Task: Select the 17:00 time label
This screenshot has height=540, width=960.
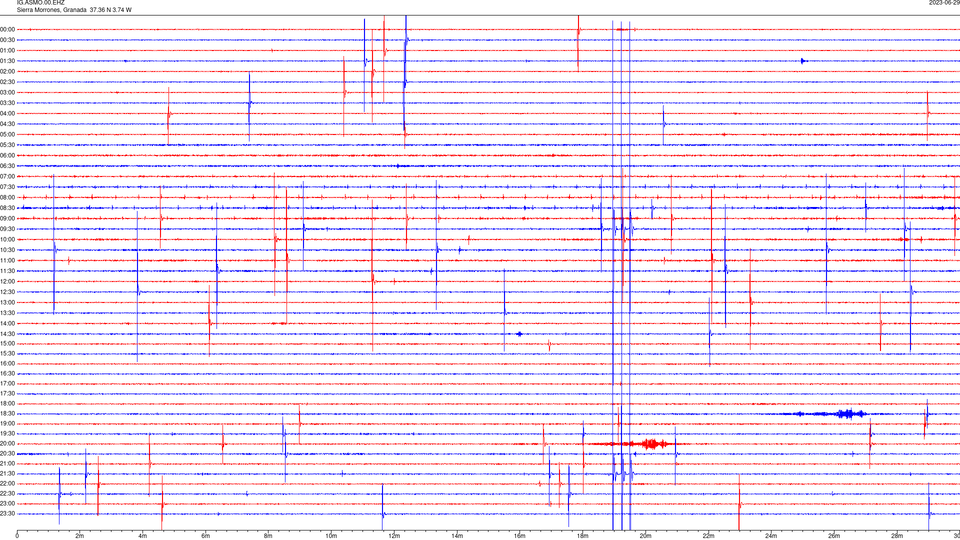Action: tap(7, 384)
